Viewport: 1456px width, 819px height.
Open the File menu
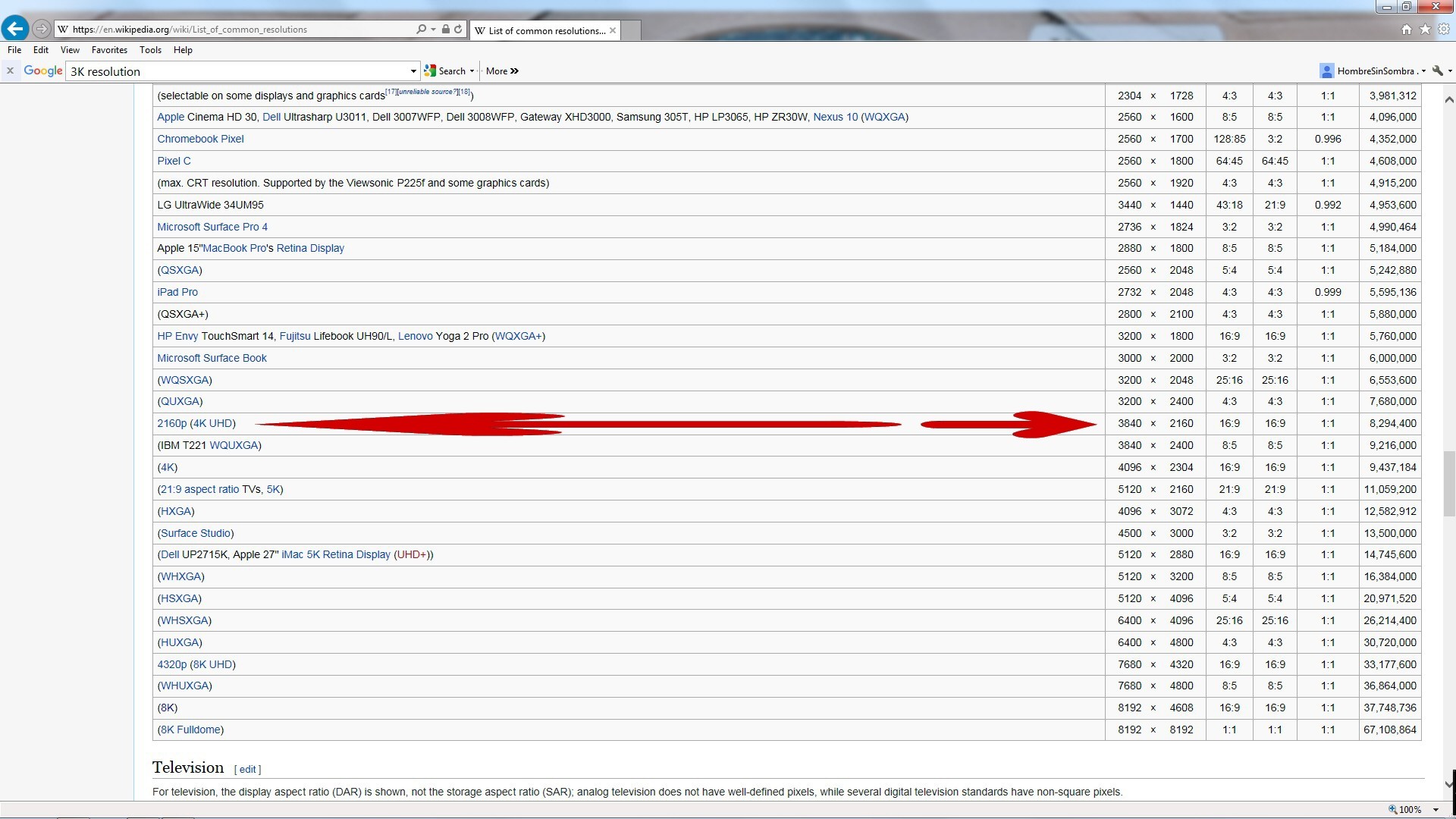[x=14, y=50]
